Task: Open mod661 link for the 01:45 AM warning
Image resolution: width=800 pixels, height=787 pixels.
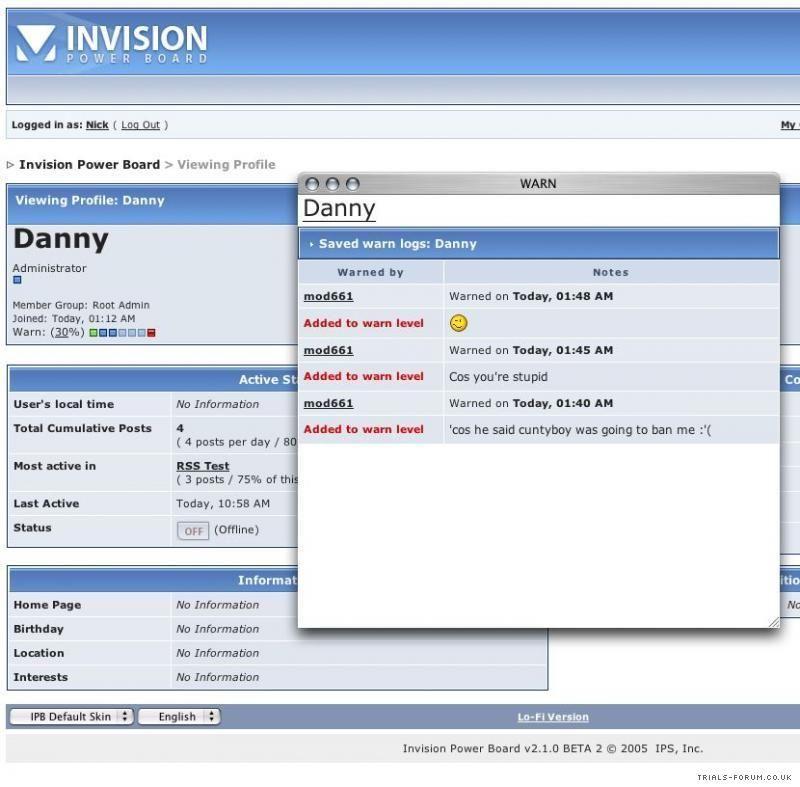Action: click(x=328, y=350)
